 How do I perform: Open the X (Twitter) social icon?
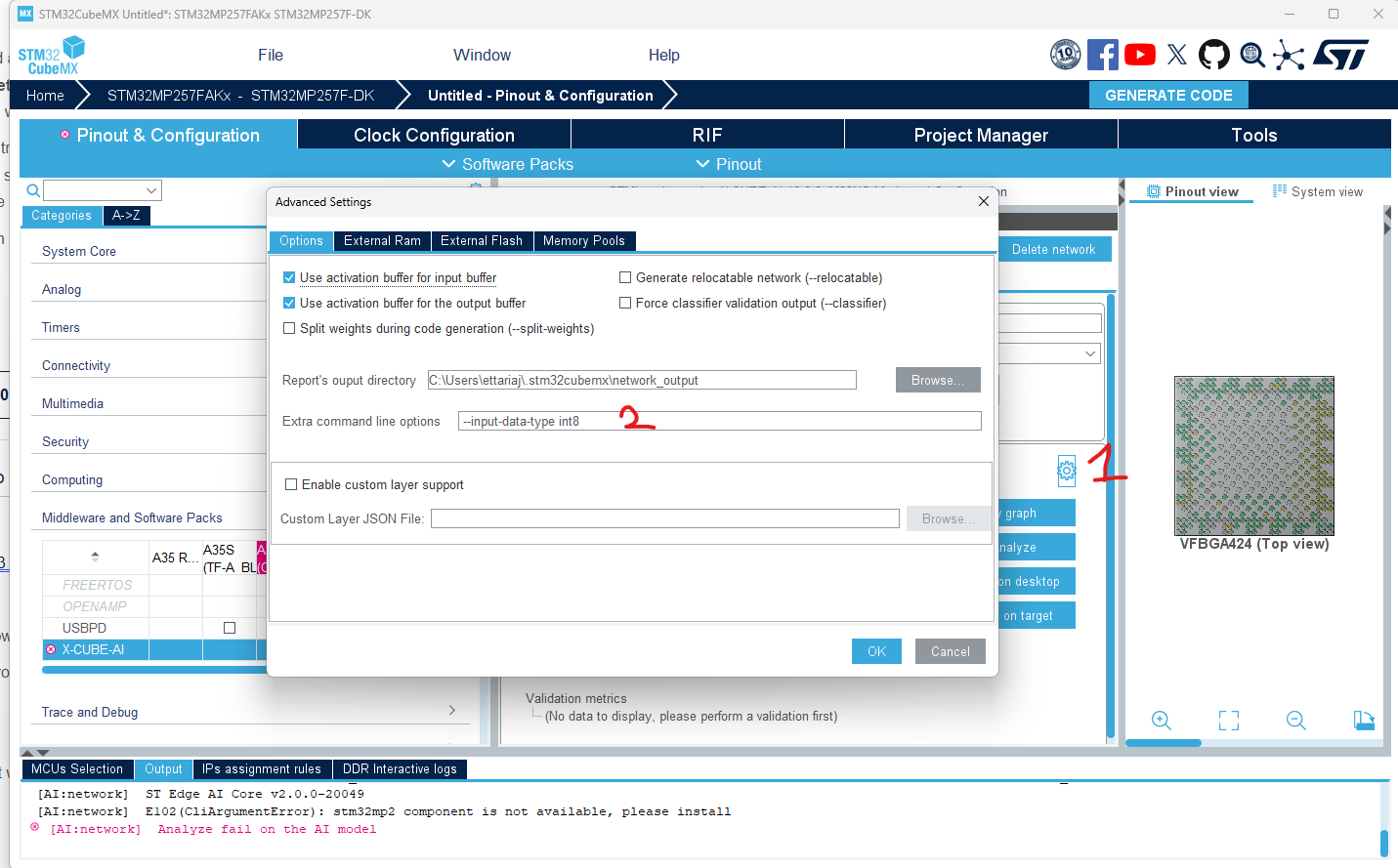[x=1176, y=55]
